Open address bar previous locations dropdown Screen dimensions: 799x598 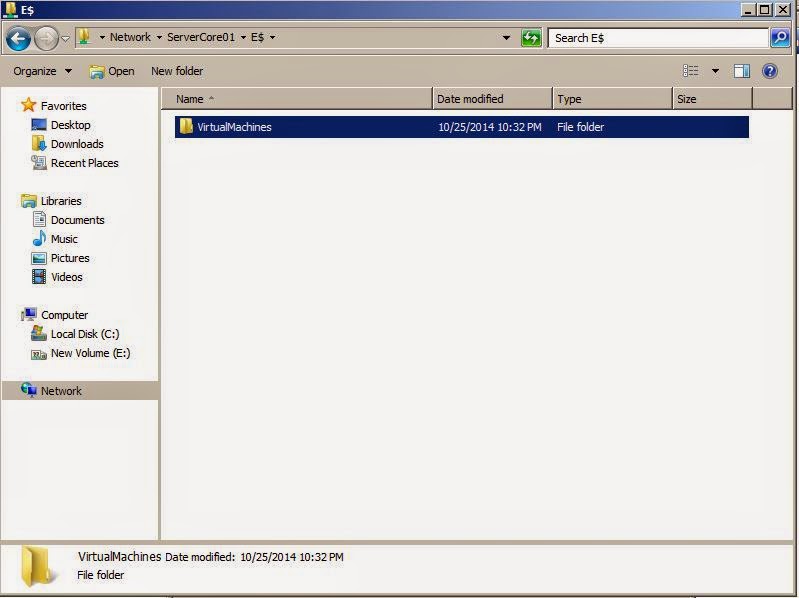506,38
